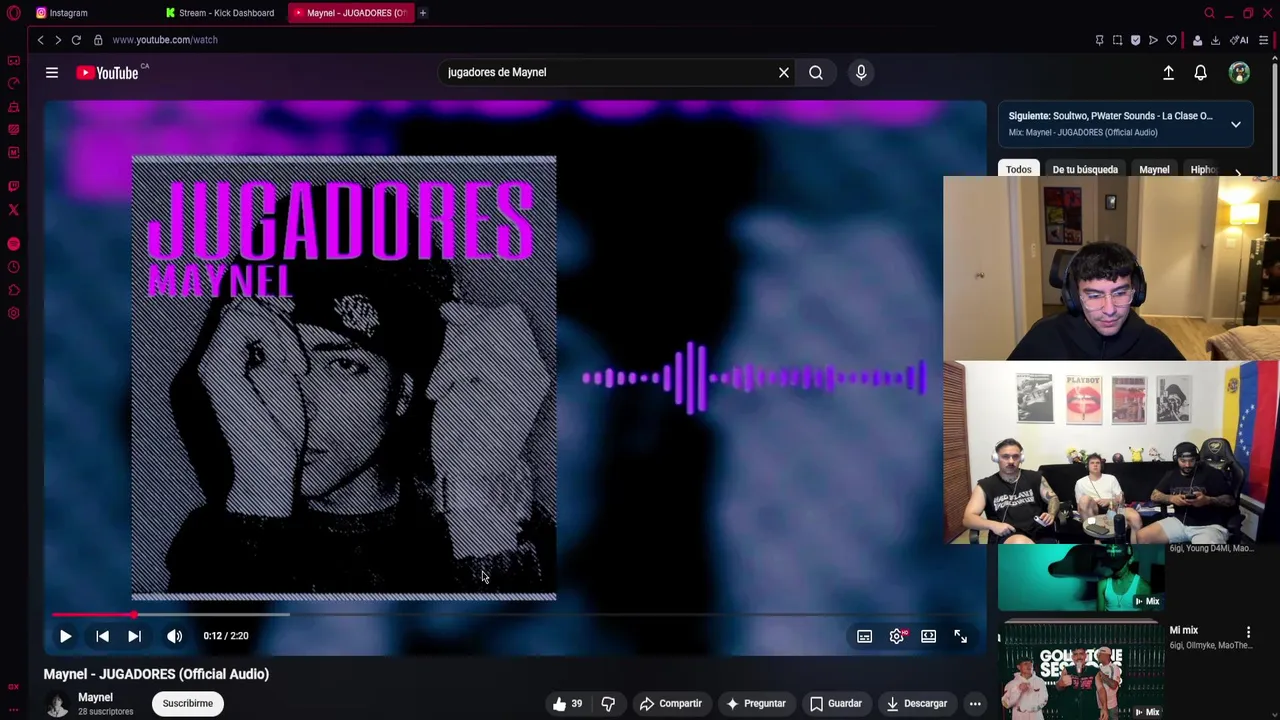
Task: Select the Maynel filter chip
Action: click(1154, 170)
